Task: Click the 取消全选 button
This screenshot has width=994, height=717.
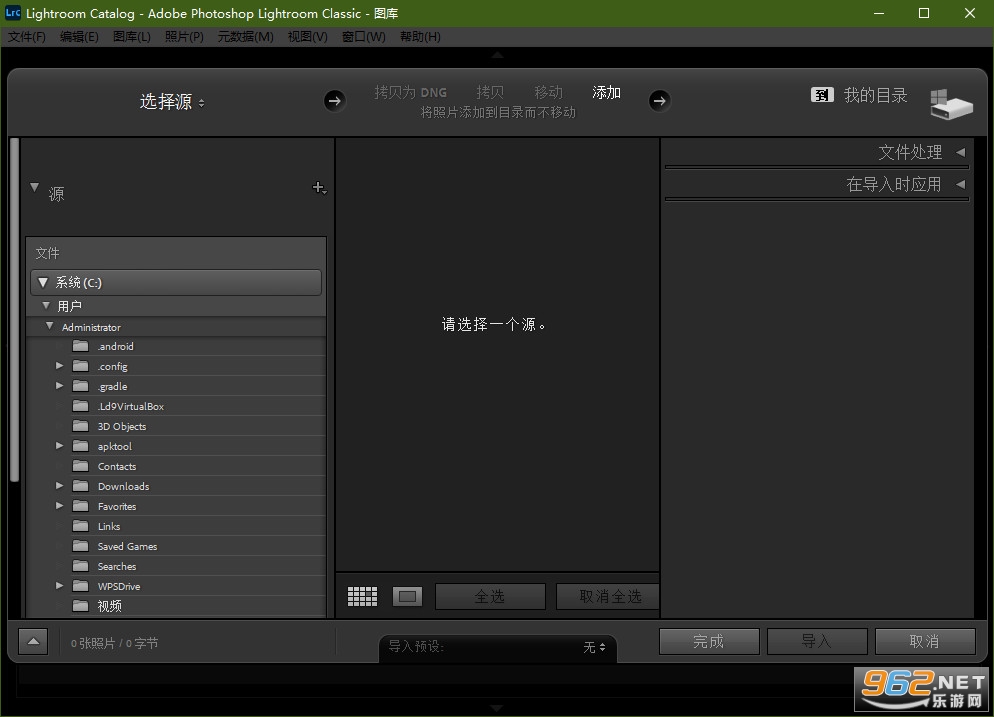Action: point(608,597)
